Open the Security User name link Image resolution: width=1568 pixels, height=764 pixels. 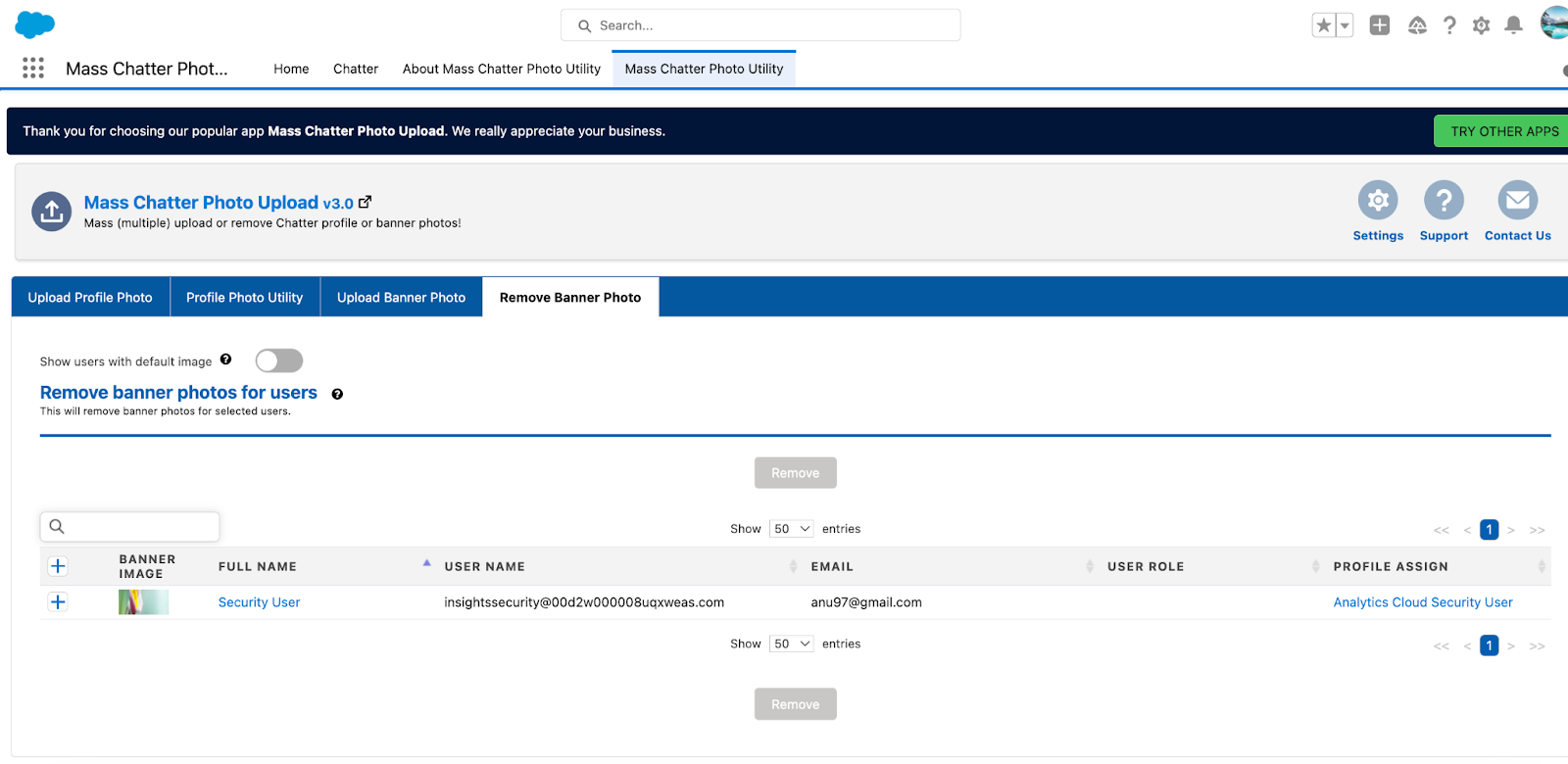(x=259, y=602)
